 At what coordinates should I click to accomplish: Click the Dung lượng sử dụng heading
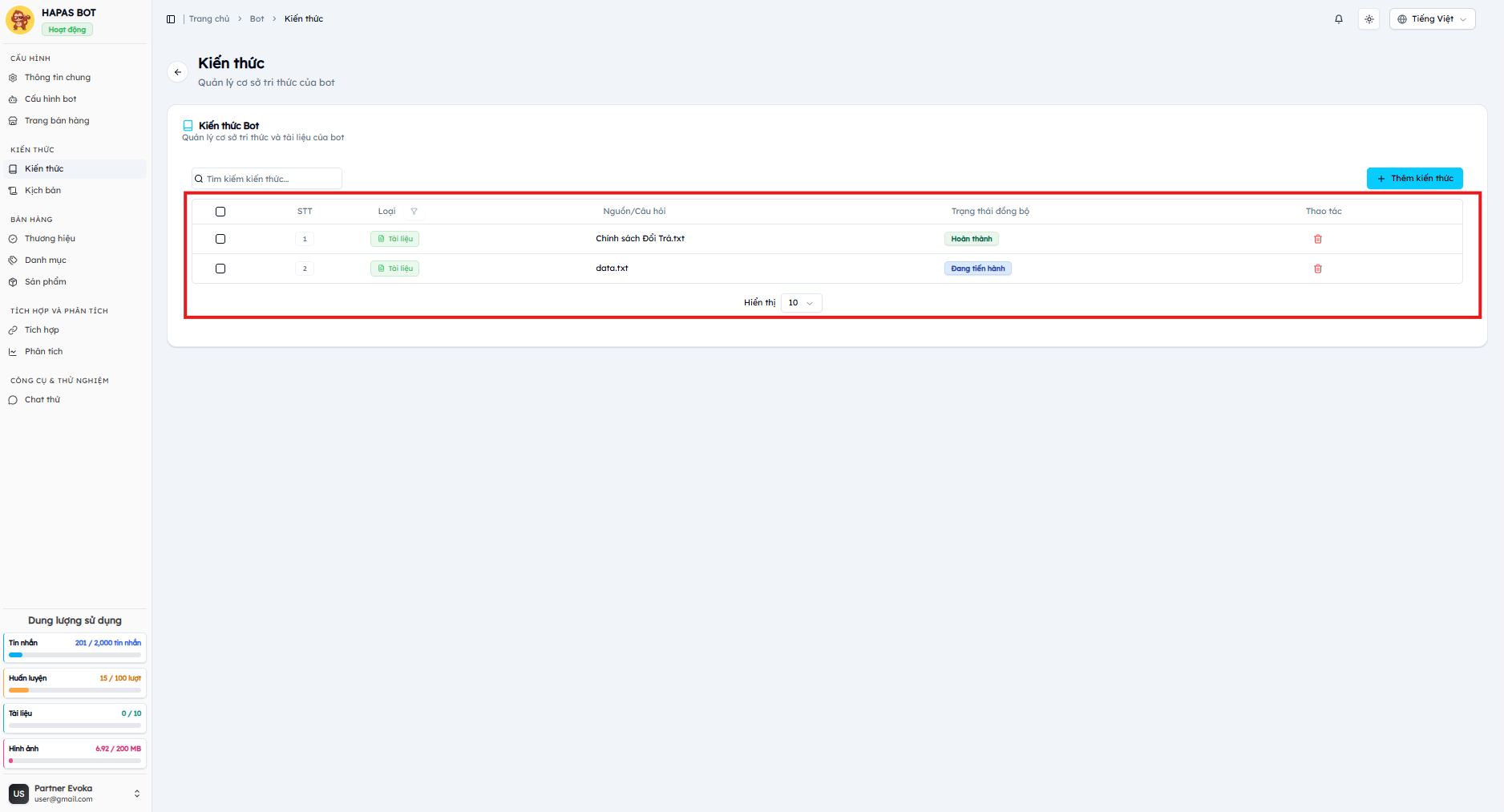coord(75,620)
